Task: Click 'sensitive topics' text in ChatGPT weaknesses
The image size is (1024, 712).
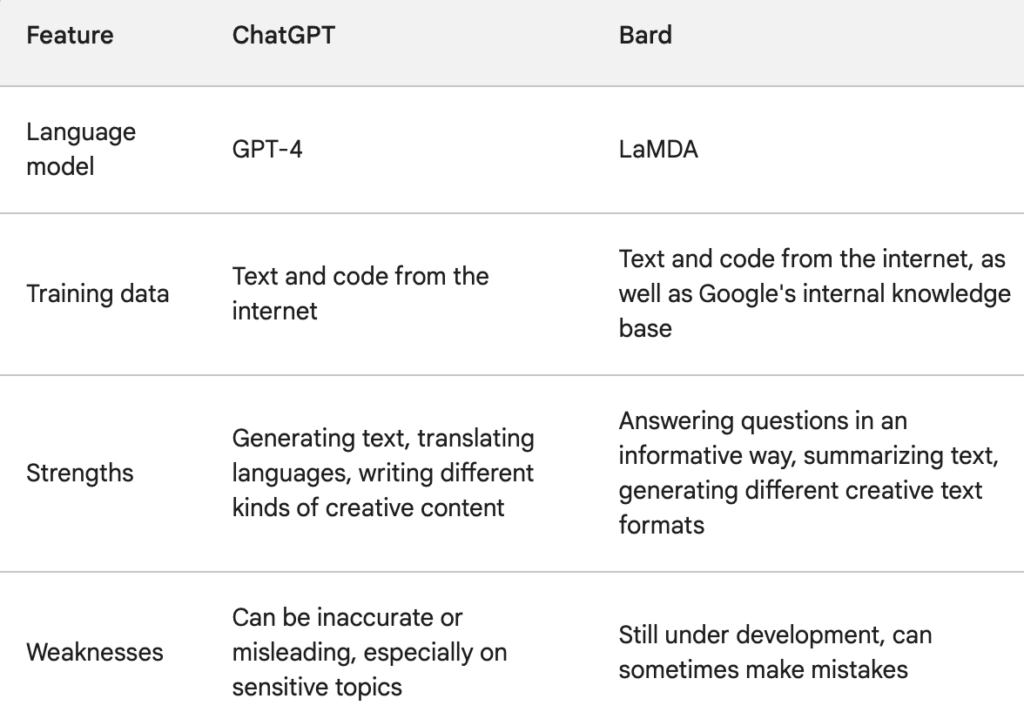Action: 317,687
